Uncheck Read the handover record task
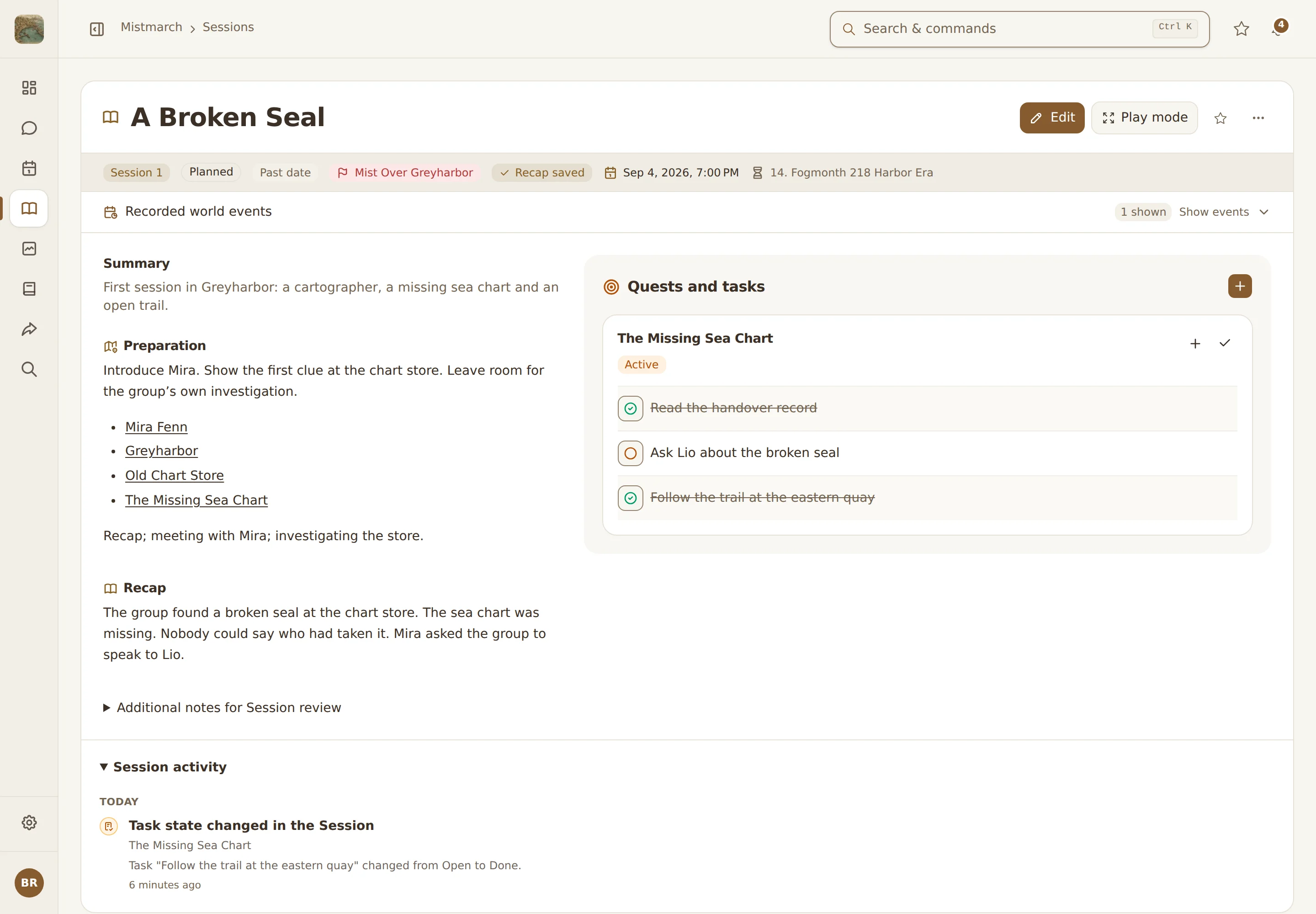 631,409
